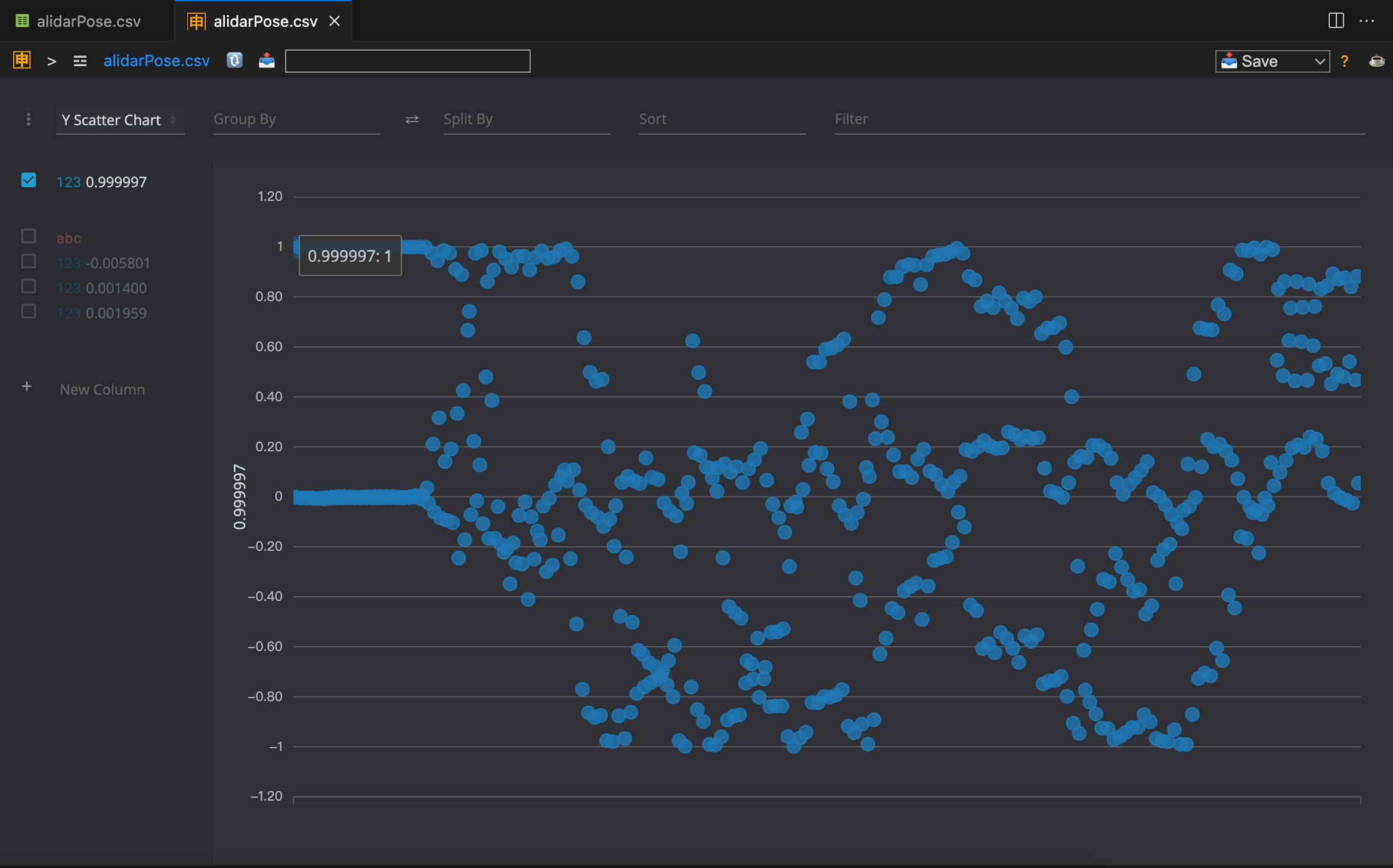Open the three-dot settings menu beside chart type
Viewport: 1393px width, 868px height.
29,119
